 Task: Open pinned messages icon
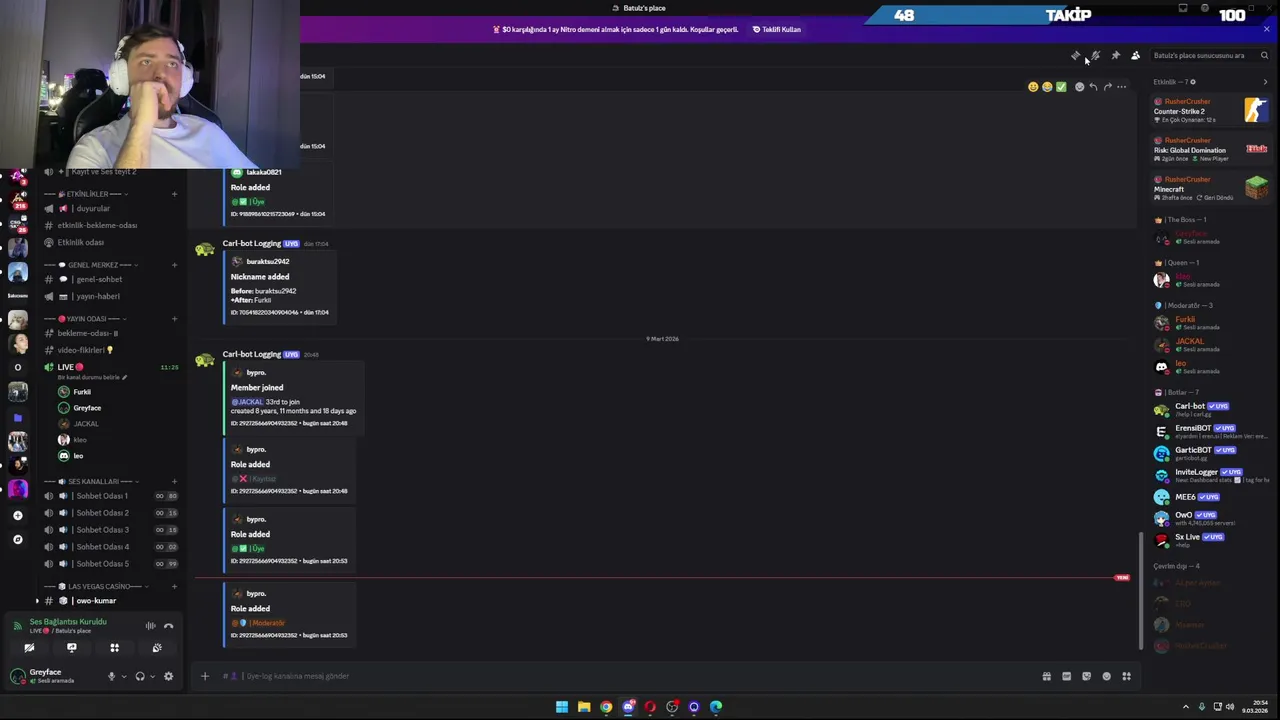point(1116,56)
